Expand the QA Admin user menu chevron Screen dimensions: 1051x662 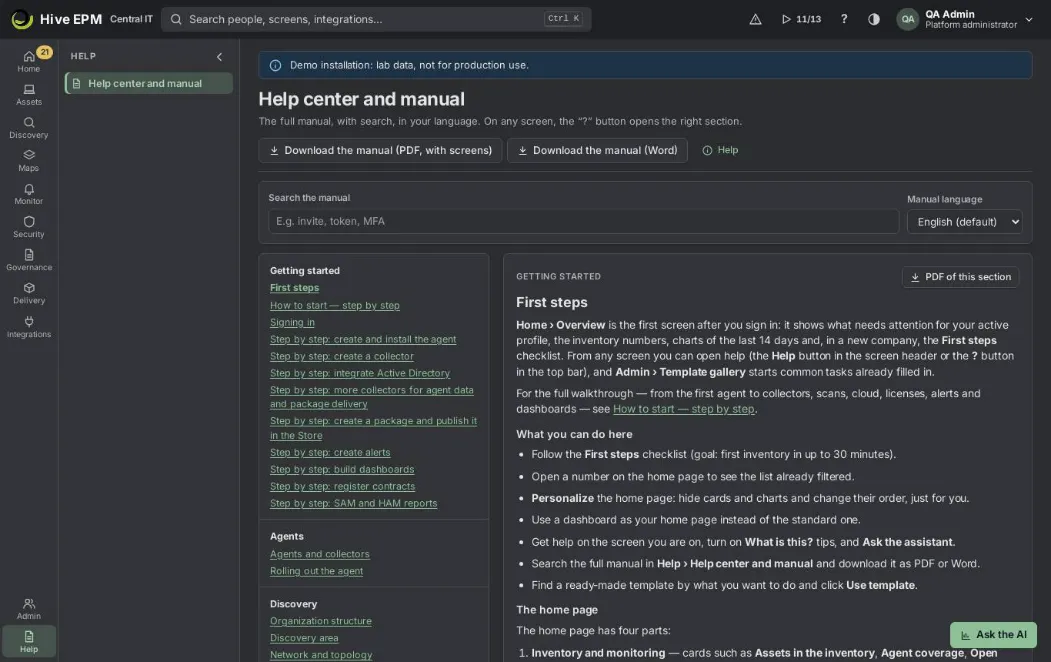[x=1029, y=19]
